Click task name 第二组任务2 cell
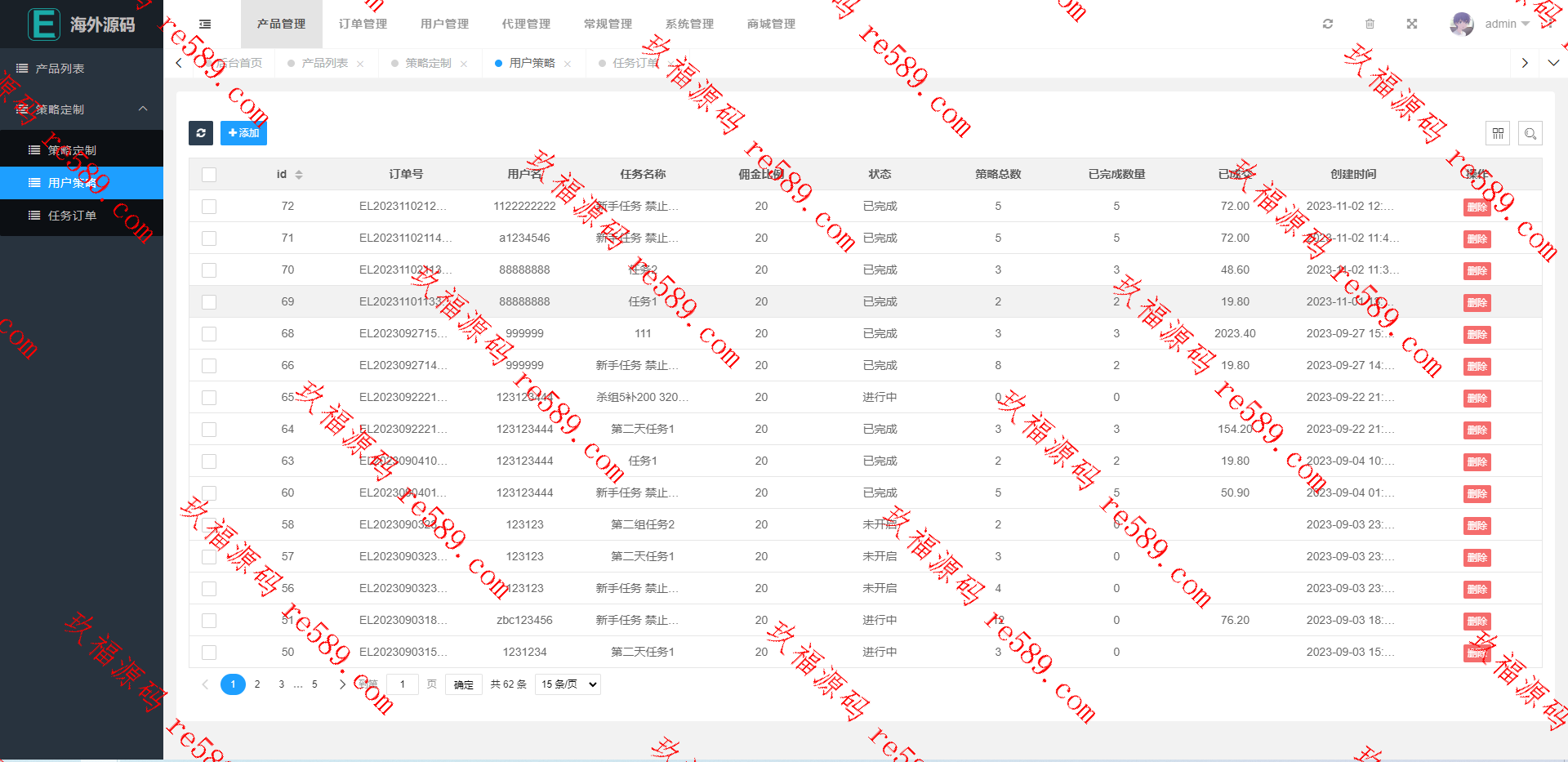This screenshot has width=1568, height=762. (x=643, y=525)
